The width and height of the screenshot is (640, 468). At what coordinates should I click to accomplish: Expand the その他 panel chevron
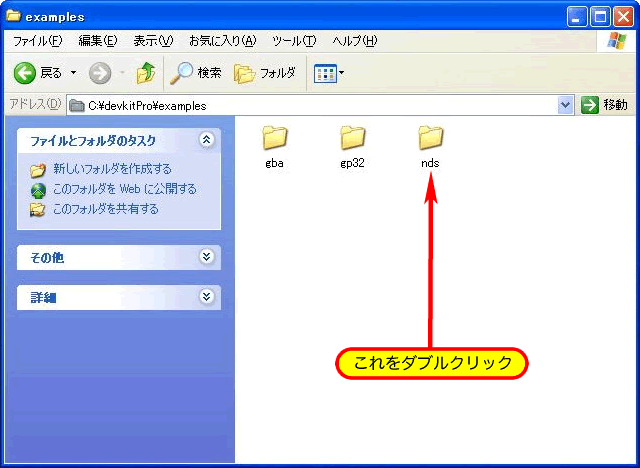tap(207, 257)
